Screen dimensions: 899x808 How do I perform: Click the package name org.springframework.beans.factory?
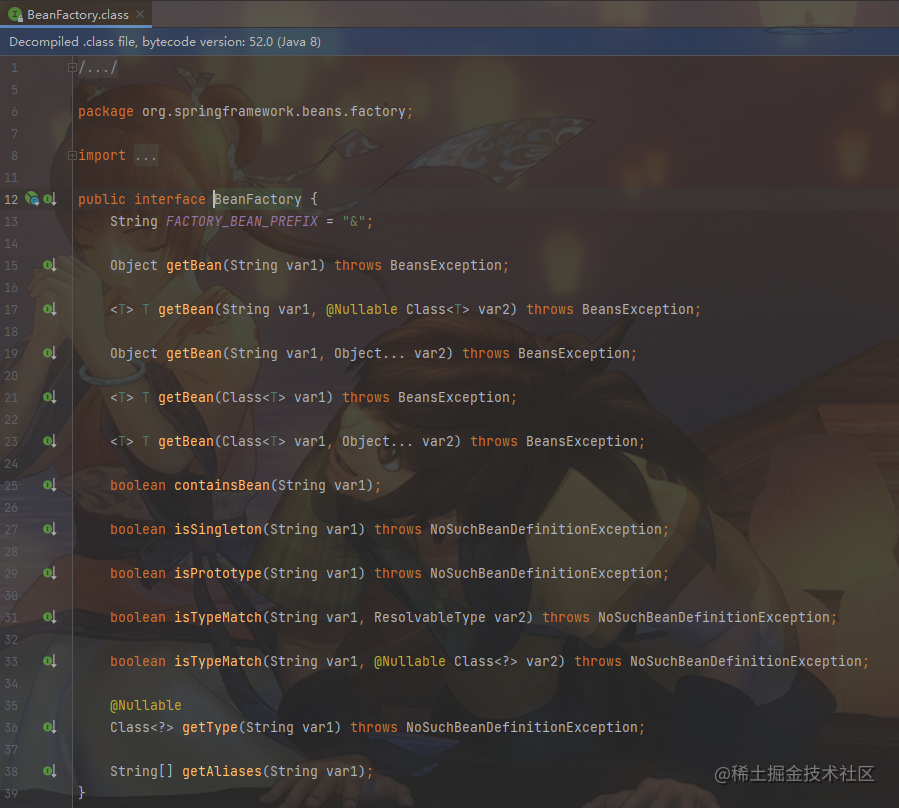[x=274, y=111]
